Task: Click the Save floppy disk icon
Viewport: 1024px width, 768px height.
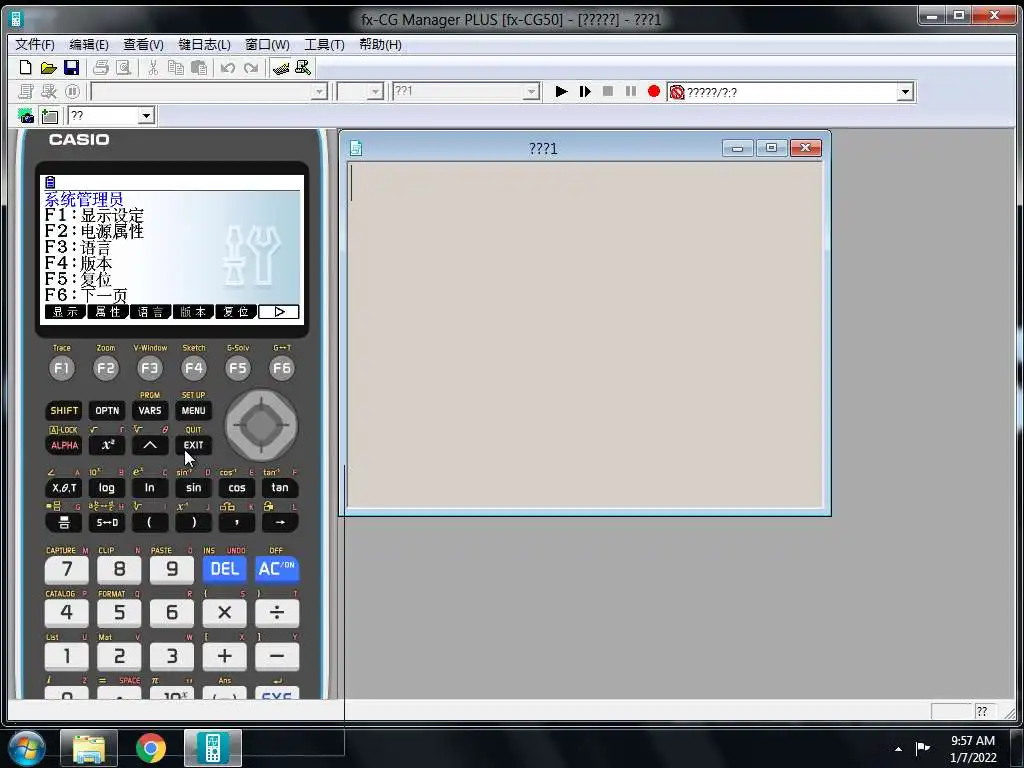Action: [71, 68]
